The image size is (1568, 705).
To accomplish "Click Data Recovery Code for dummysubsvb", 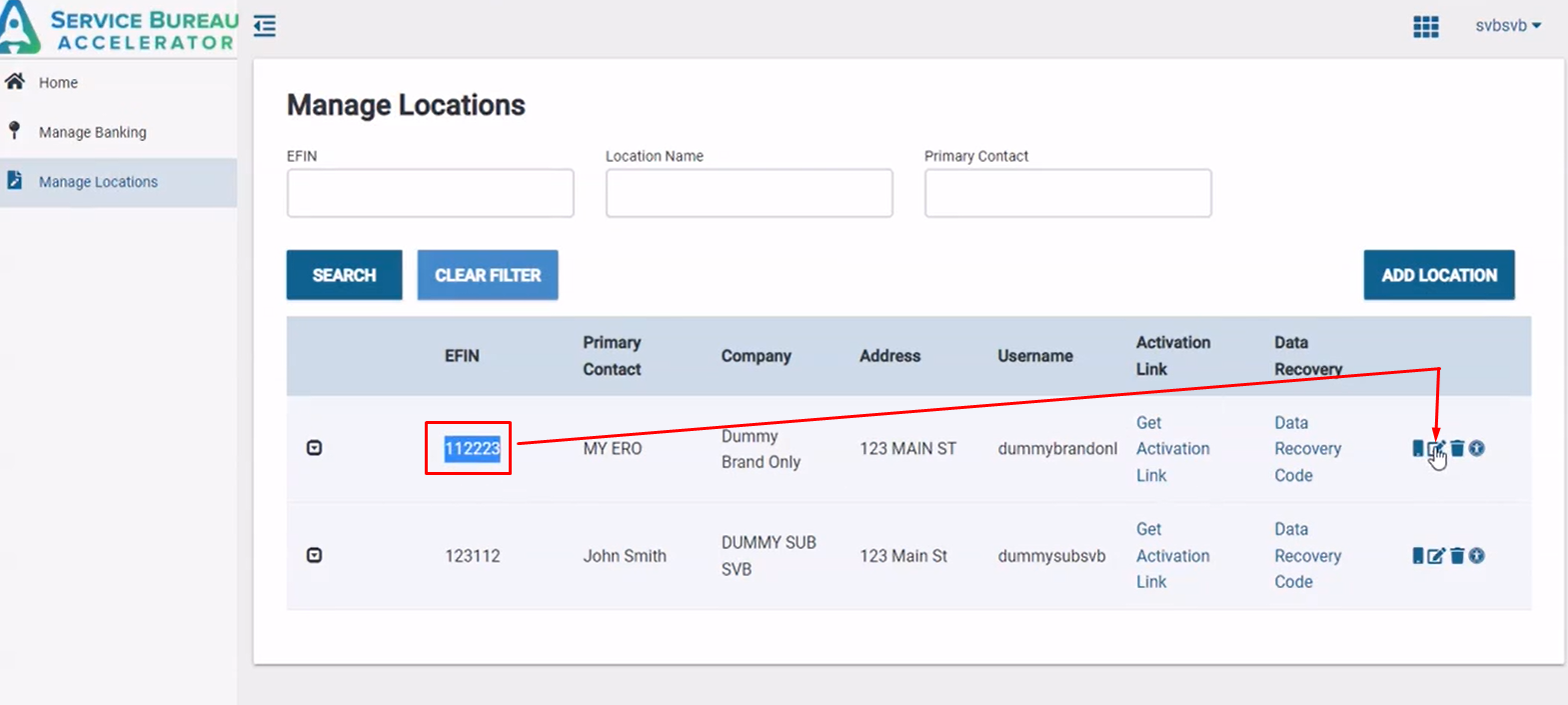I will point(1307,556).
